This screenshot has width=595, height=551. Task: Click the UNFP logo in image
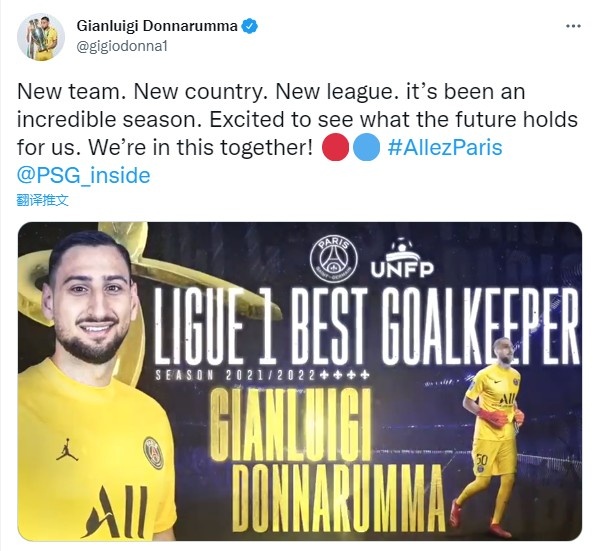tap(402, 258)
